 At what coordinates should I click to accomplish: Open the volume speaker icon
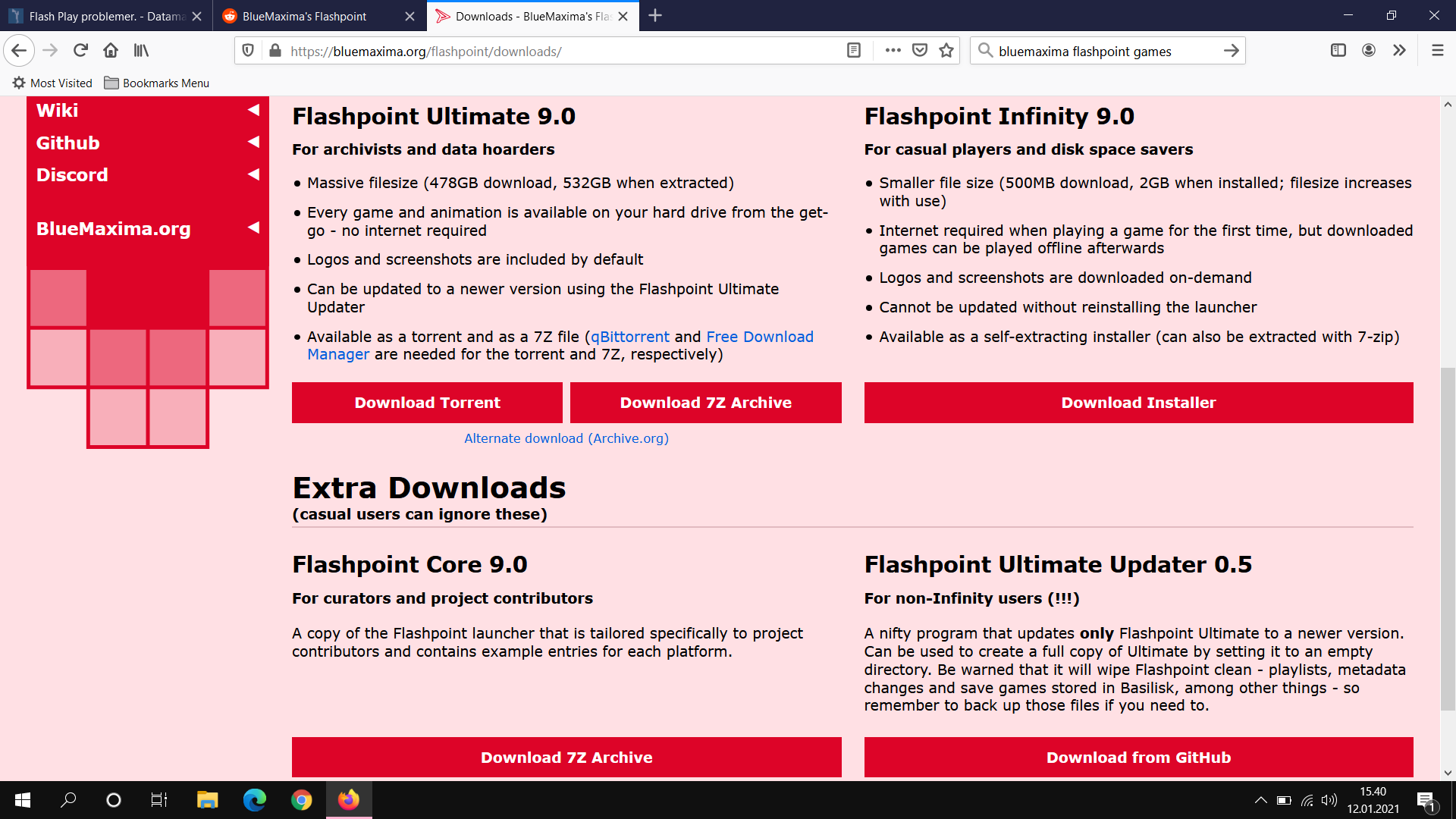coord(1329,800)
